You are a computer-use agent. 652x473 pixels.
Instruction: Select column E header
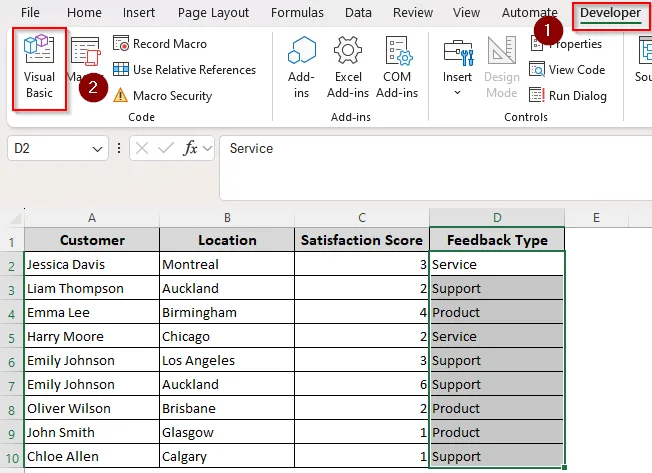(596, 217)
